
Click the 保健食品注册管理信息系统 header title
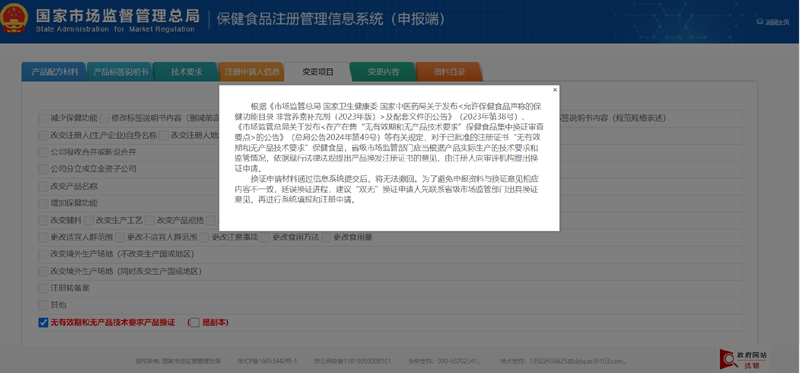pyautogui.click(x=331, y=19)
